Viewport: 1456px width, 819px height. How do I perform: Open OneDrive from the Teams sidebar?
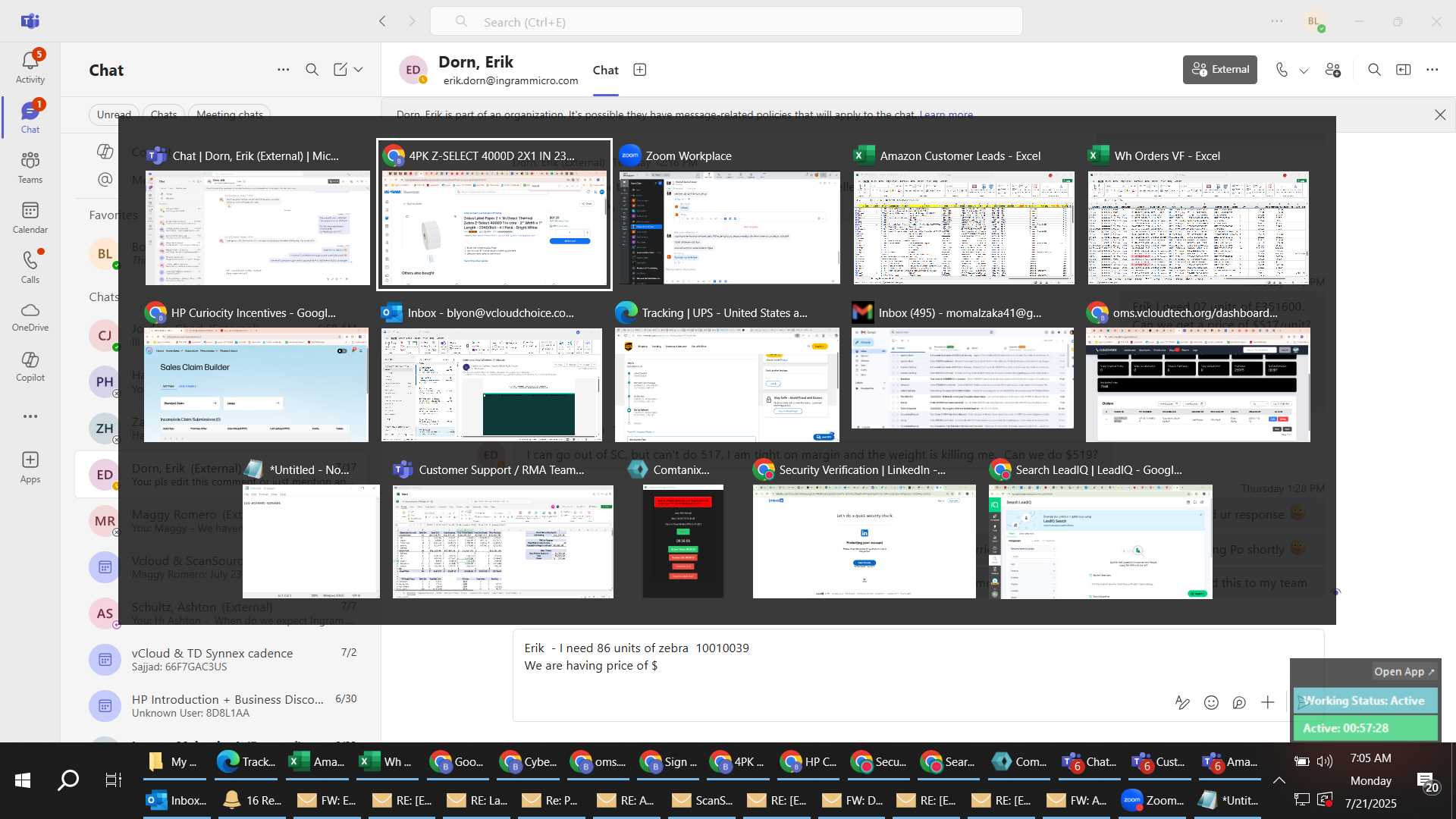pyautogui.click(x=30, y=317)
